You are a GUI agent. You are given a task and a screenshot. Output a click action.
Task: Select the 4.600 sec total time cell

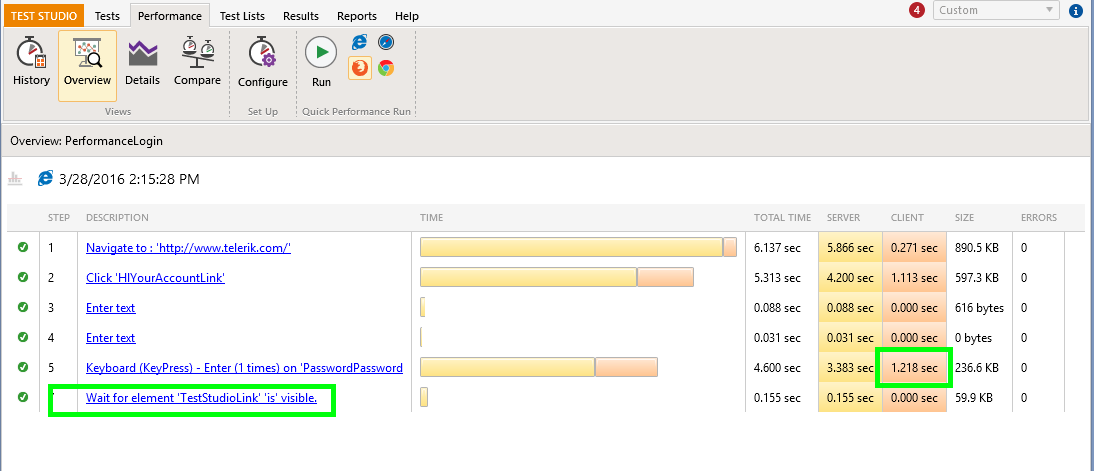(x=777, y=368)
